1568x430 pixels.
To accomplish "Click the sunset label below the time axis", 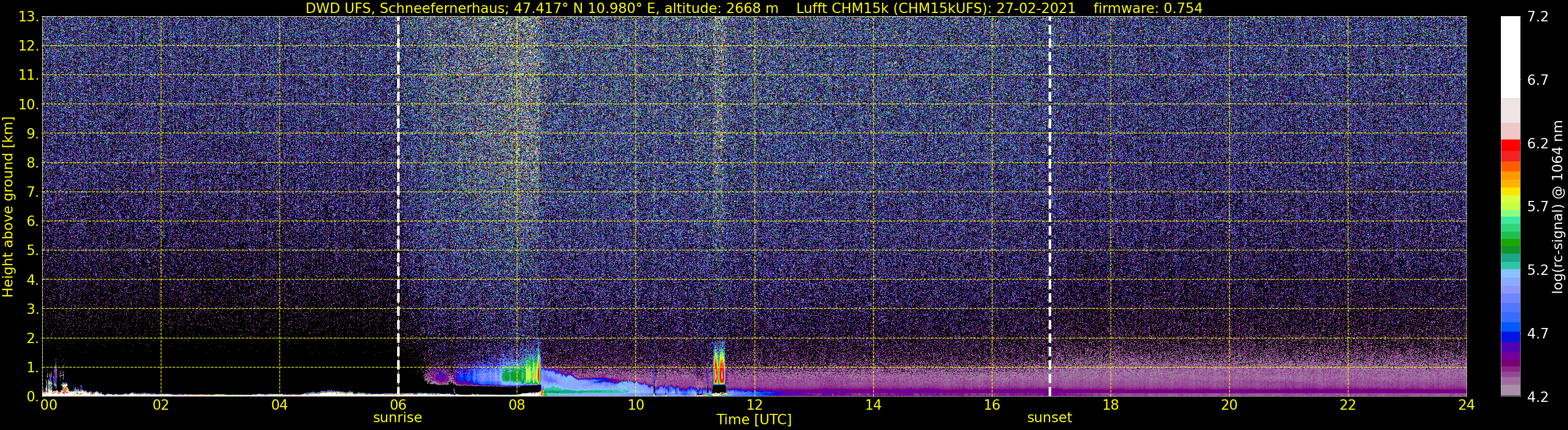I will coord(1049,418).
